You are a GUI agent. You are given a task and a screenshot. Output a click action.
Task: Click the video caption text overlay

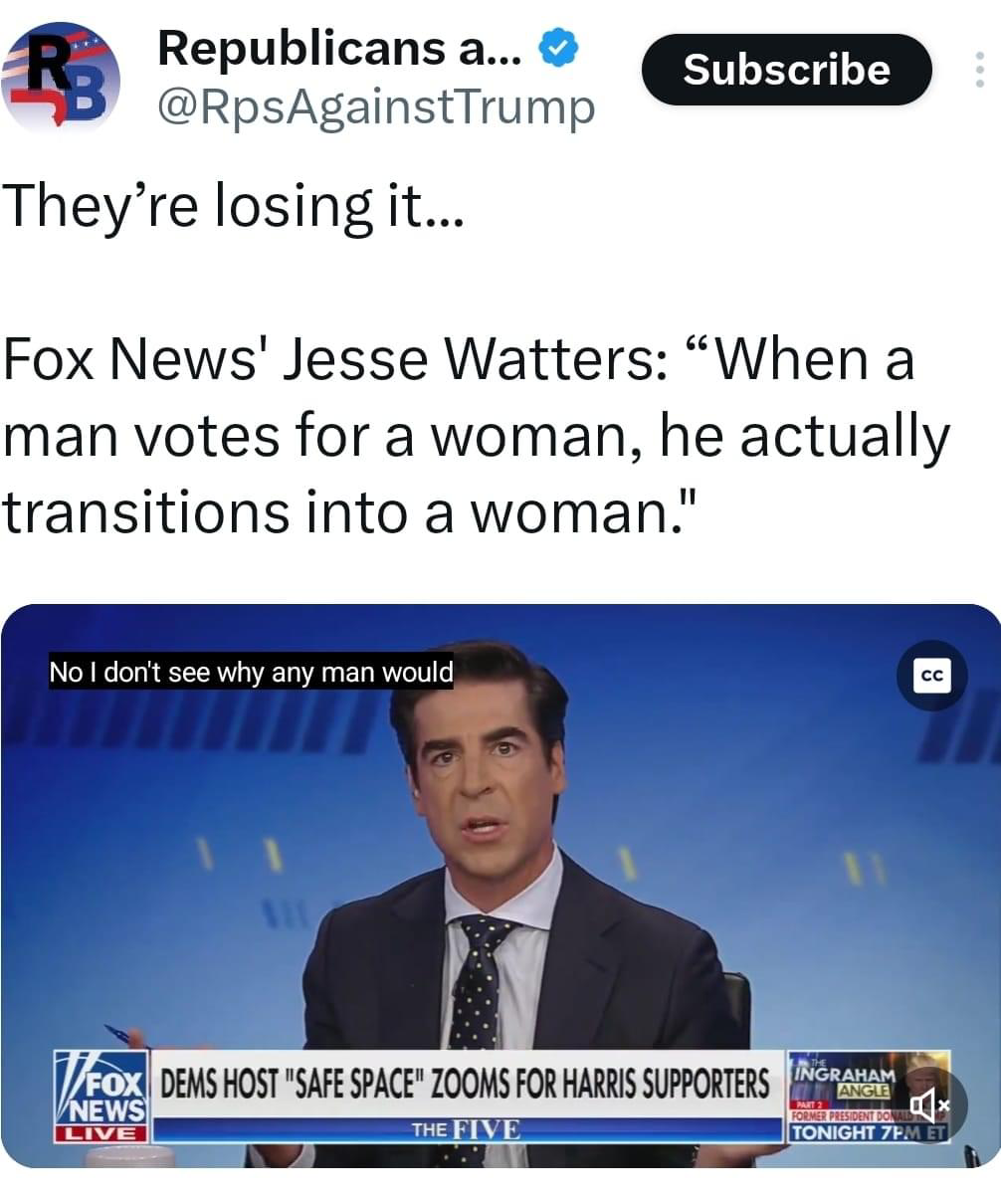click(x=251, y=673)
